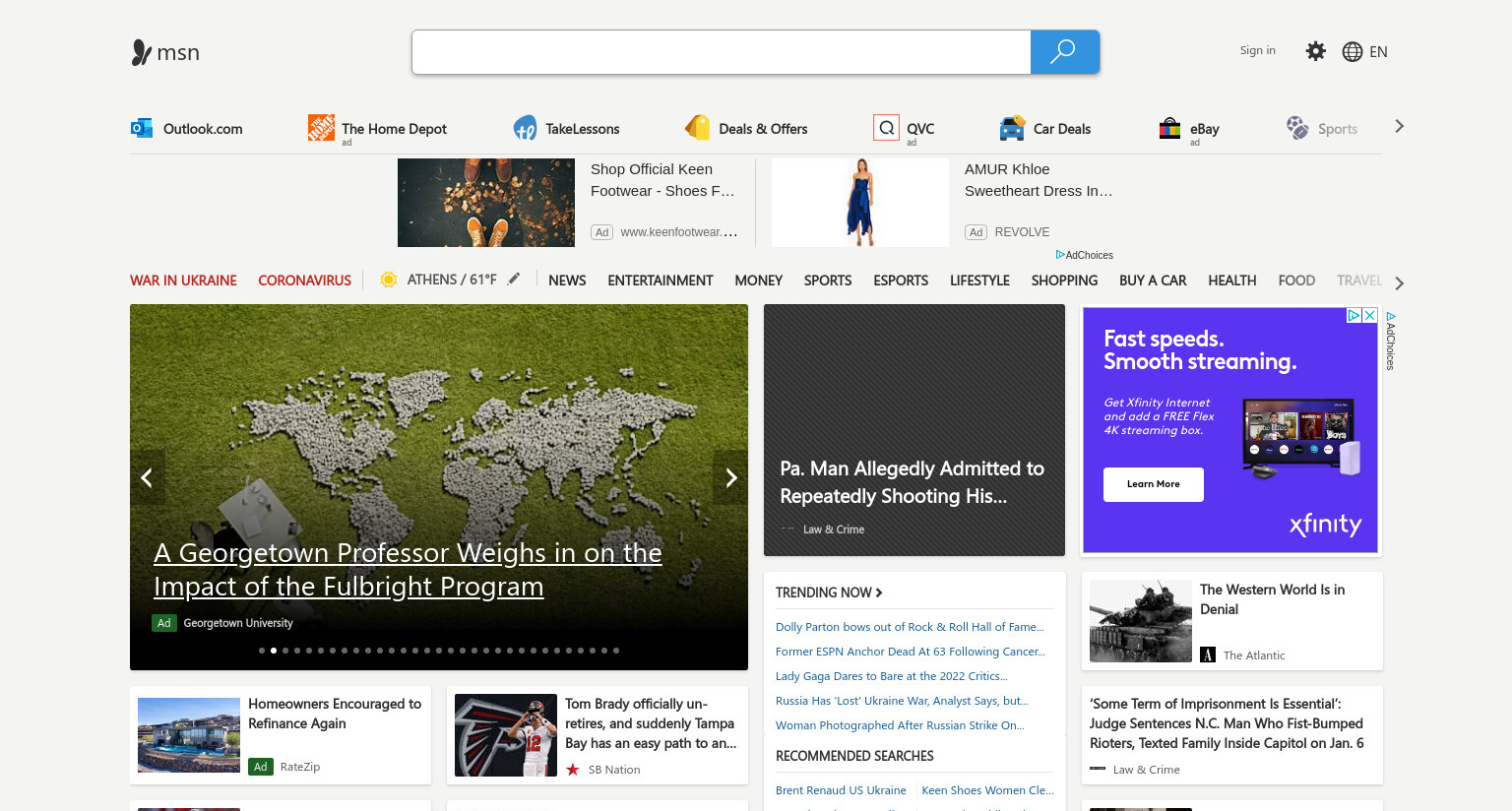The width and height of the screenshot is (1512, 811).
Task: Click www.keenfootwear ad URL
Action: [x=678, y=232]
